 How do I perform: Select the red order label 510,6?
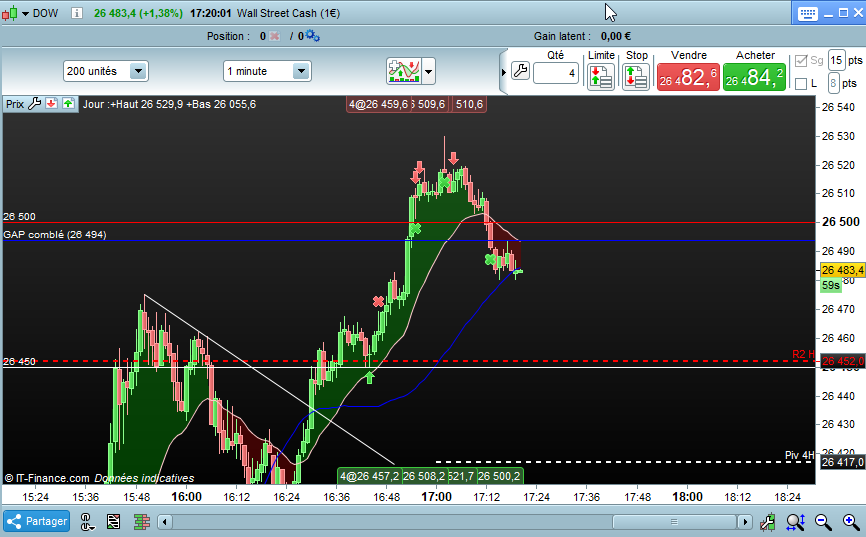469,104
